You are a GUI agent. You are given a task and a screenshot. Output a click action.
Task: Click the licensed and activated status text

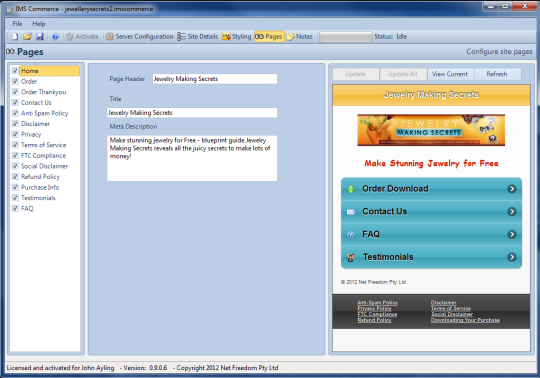[60, 368]
